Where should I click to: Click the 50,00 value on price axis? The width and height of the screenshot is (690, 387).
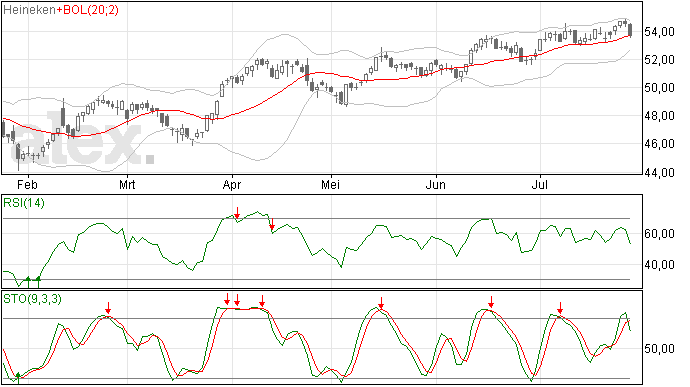(659, 88)
